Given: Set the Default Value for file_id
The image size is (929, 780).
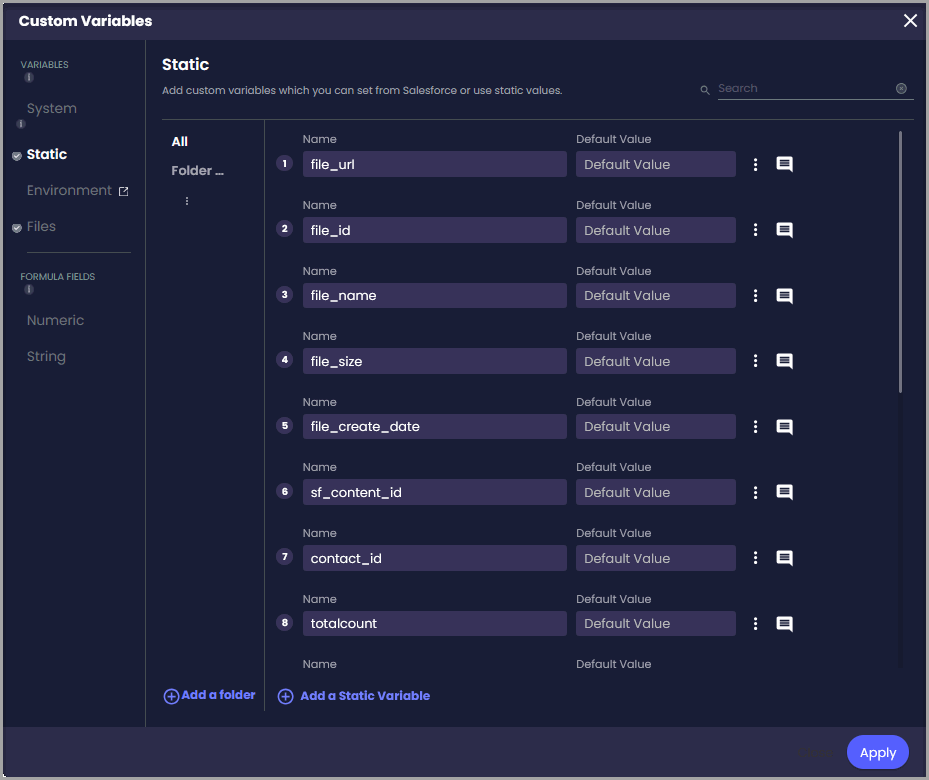Looking at the screenshot, I should 655,230.
